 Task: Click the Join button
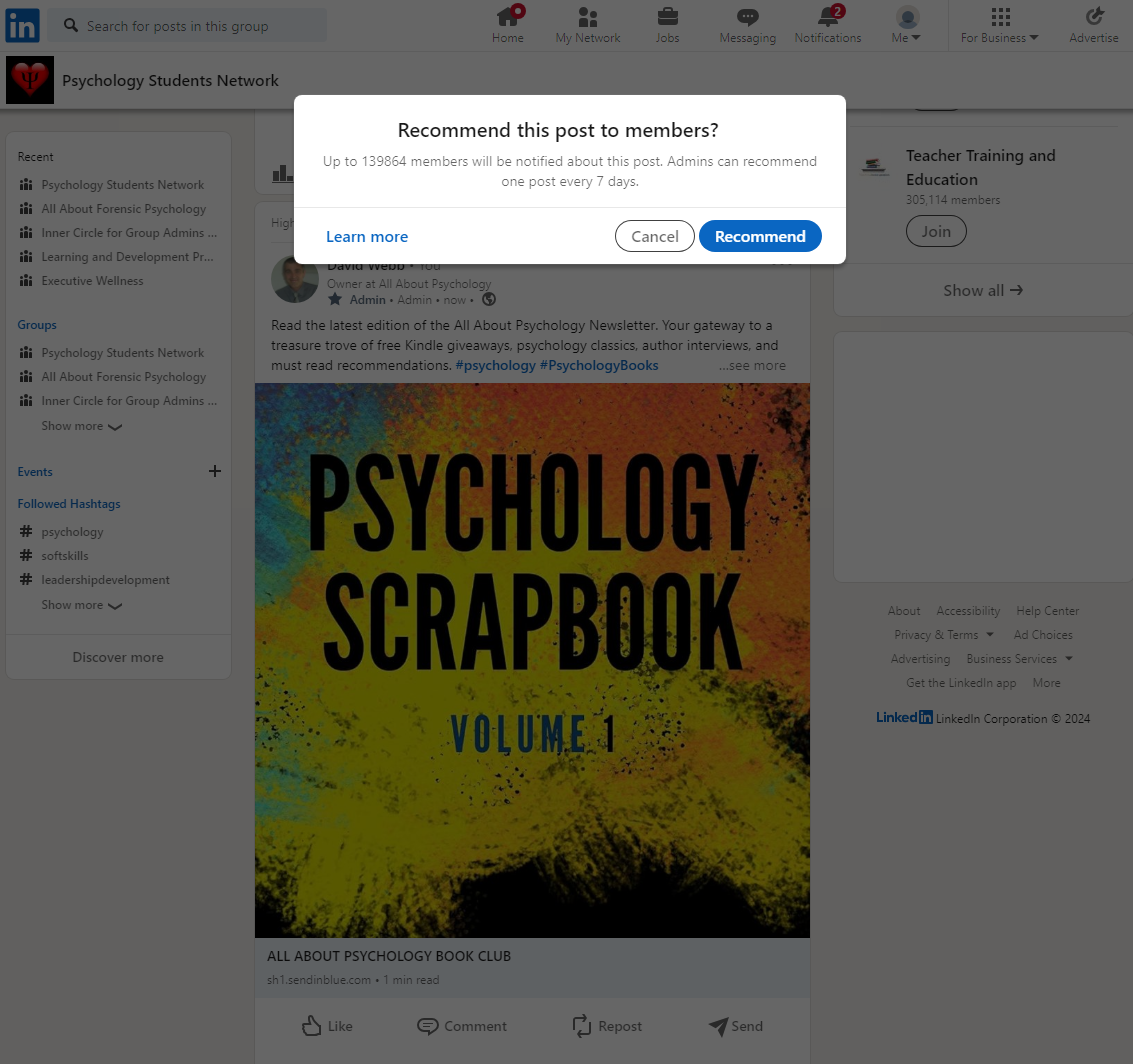pos(936,231)
